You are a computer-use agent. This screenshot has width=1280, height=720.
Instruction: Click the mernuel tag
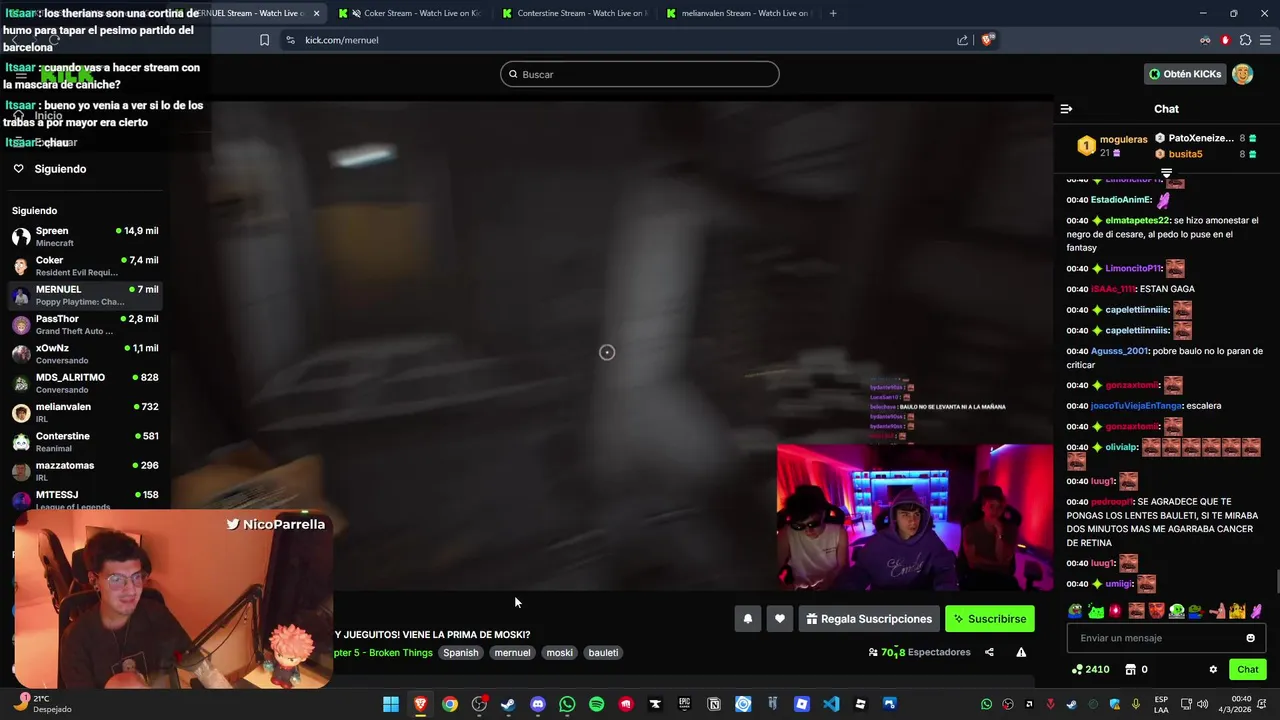[512, 652]
